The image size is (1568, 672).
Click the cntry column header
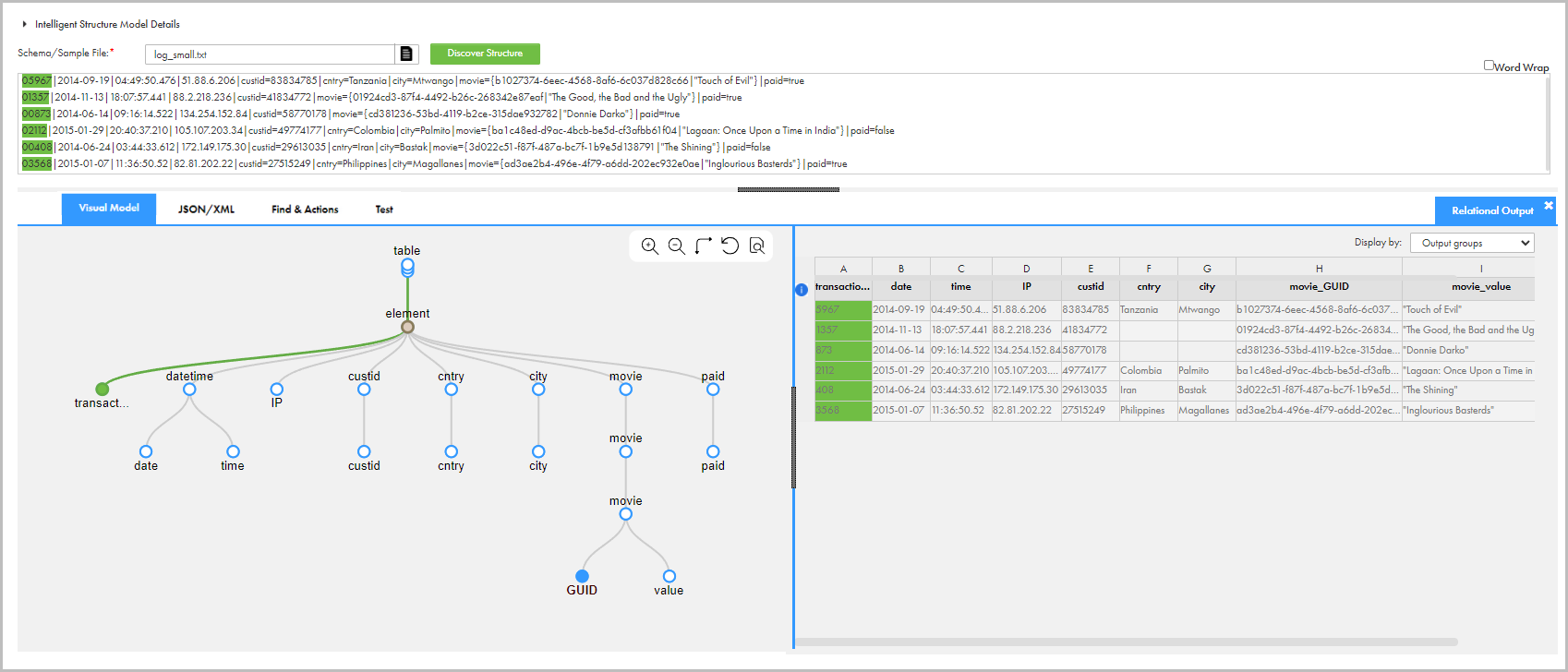pos(1149,287)
